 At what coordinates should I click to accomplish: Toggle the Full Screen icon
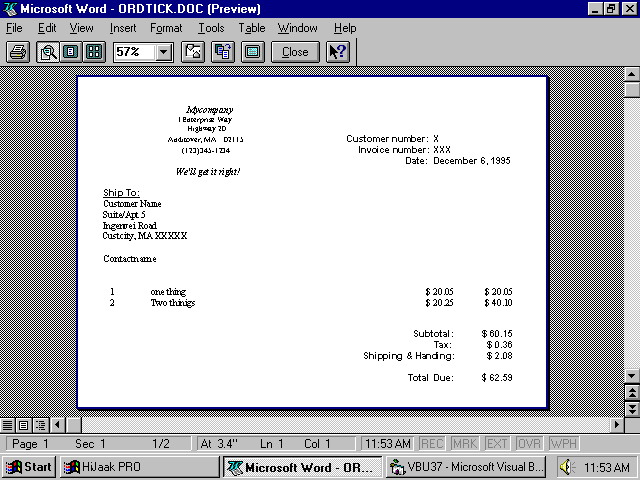click(253, 52)
